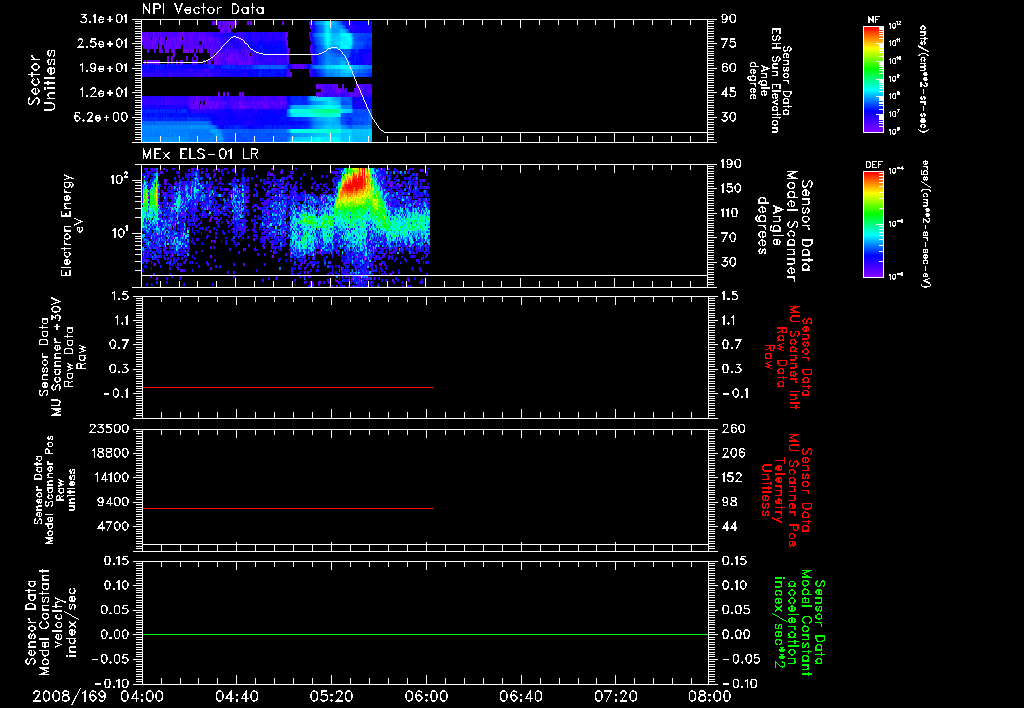Click the 1.2e+01 sector axis value

click(x=104, y=93)
